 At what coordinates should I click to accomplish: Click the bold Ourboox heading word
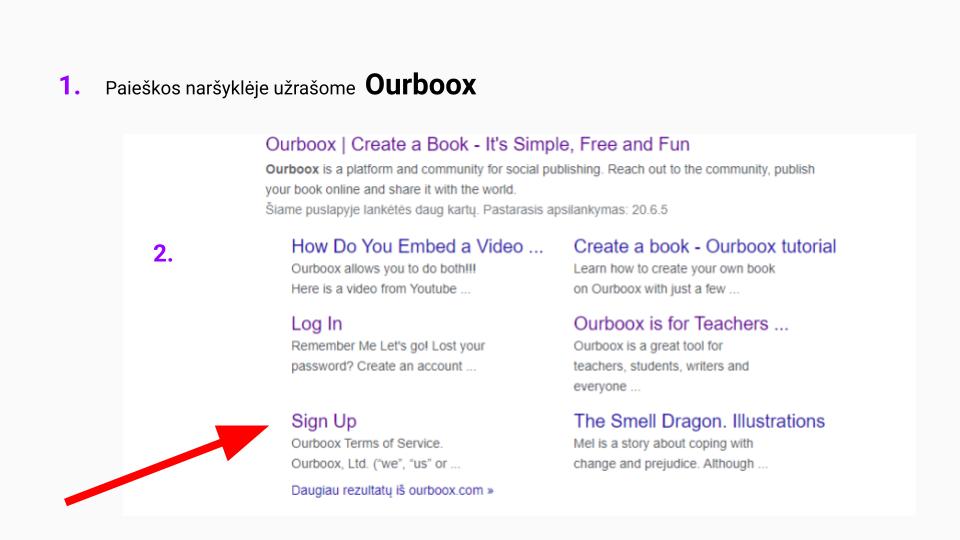(420, 85)
